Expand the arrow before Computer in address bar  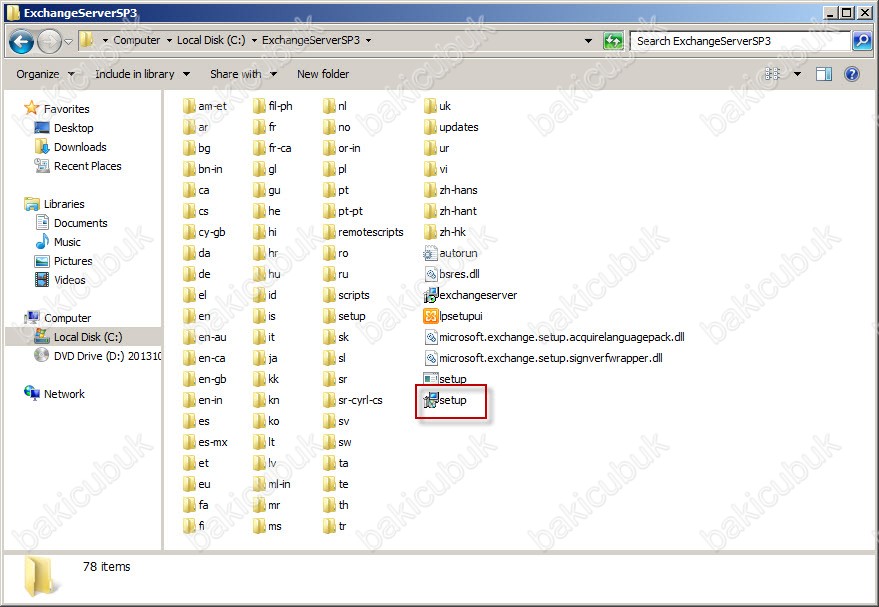pyautogui.click(x=105, y=40)
